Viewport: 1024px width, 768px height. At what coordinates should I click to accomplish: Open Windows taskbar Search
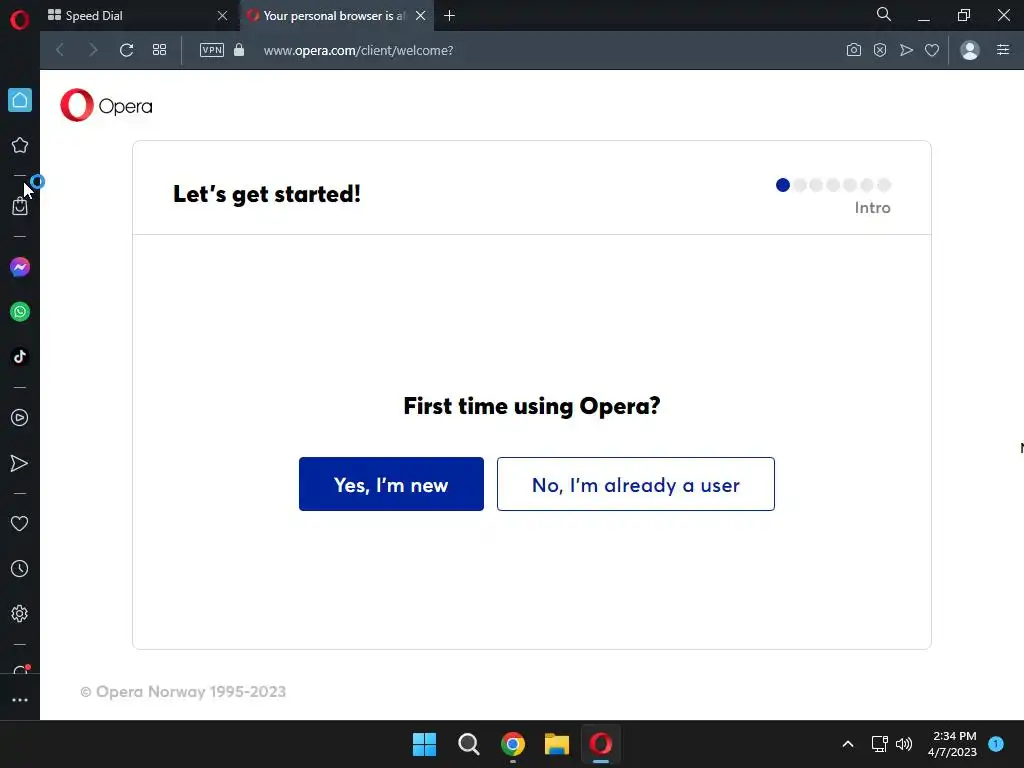[x=469, y=744]
